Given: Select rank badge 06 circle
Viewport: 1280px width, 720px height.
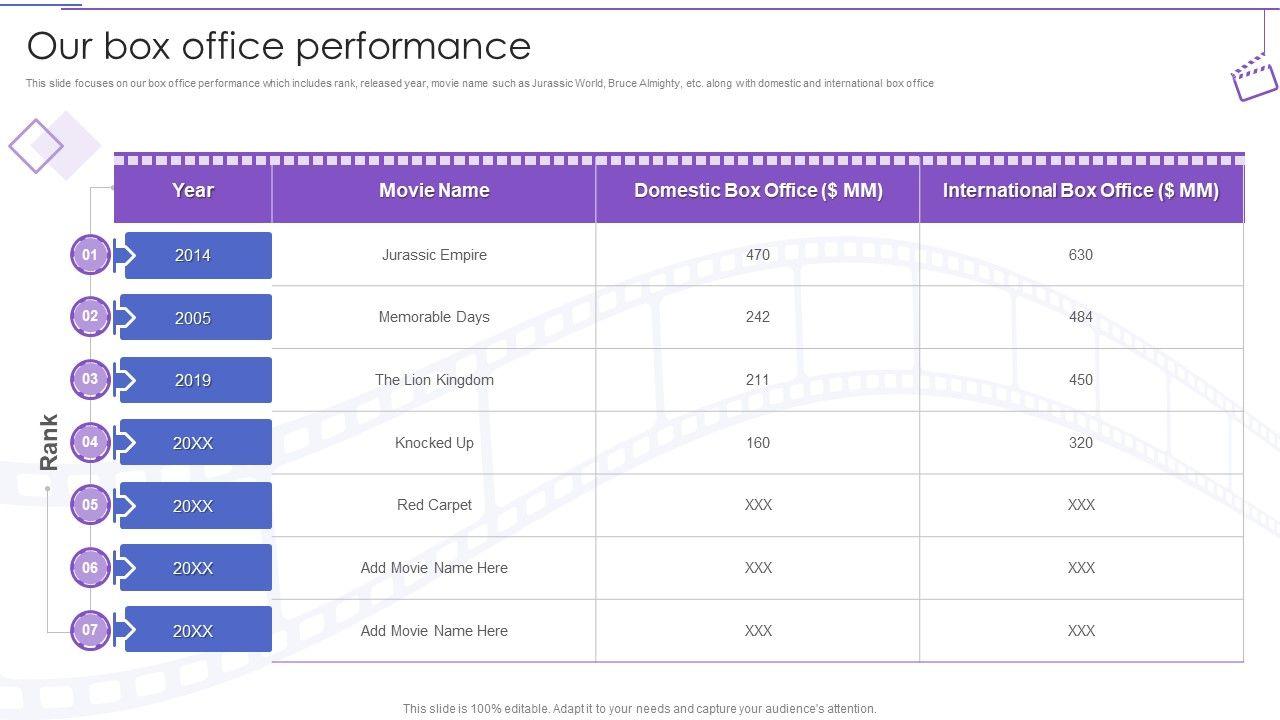Looking at the screenshot, I should 90,568.
